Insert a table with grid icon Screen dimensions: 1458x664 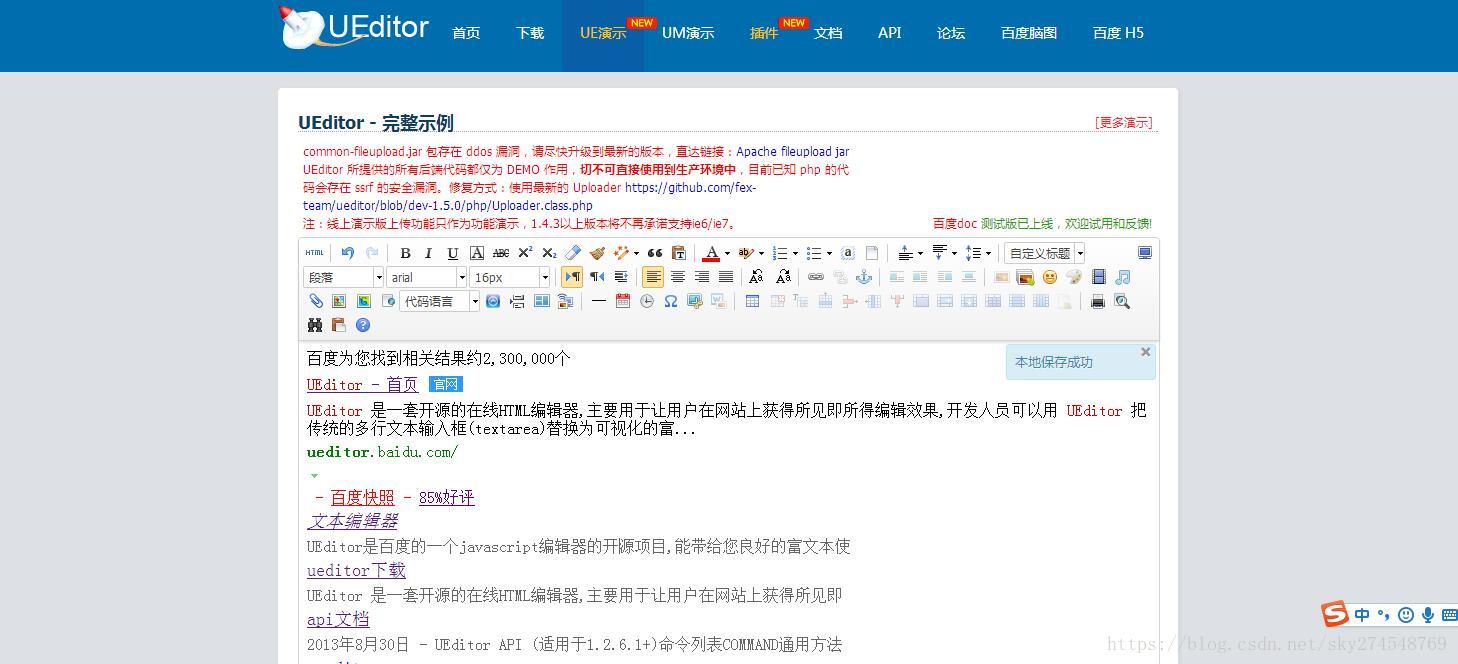[x=752, y=301]
